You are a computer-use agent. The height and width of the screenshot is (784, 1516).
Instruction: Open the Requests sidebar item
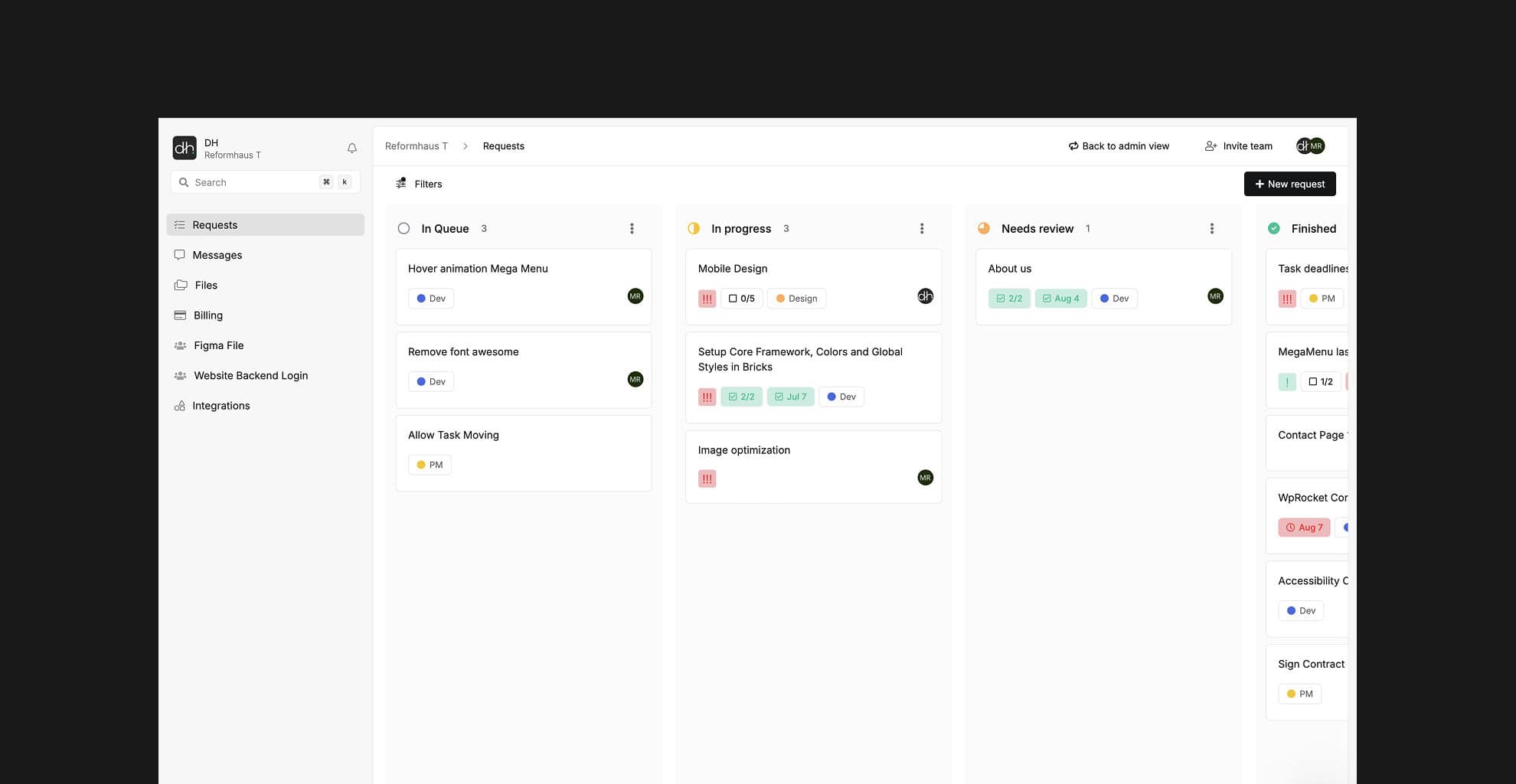tap(265, 224)
